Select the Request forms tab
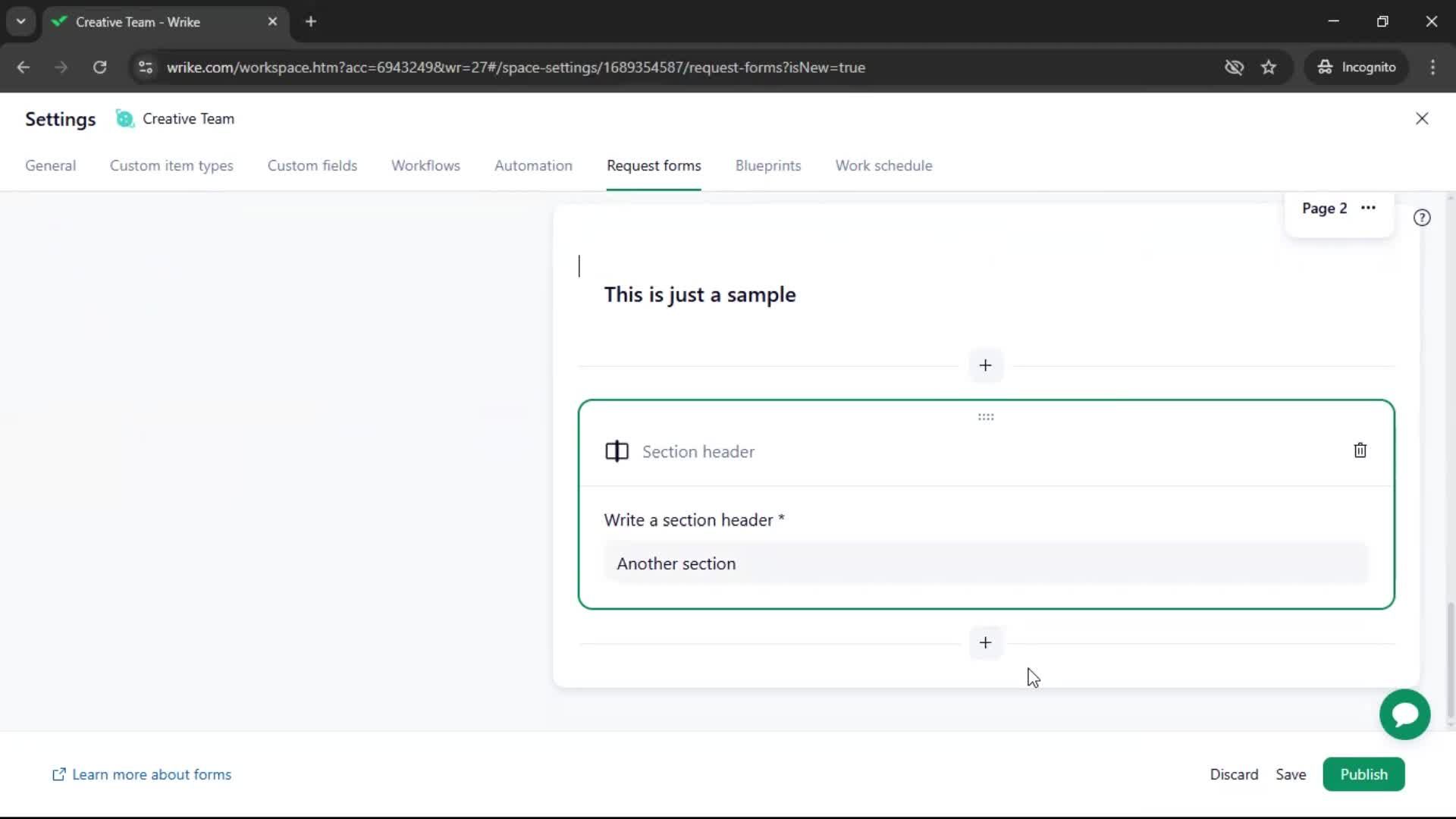The image size is (1456, 819). pos(654,165)
